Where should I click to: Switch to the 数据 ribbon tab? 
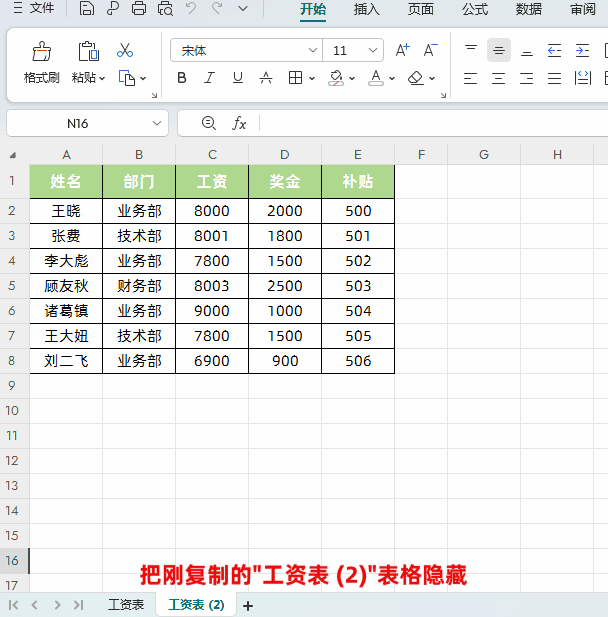click(529, 9)
